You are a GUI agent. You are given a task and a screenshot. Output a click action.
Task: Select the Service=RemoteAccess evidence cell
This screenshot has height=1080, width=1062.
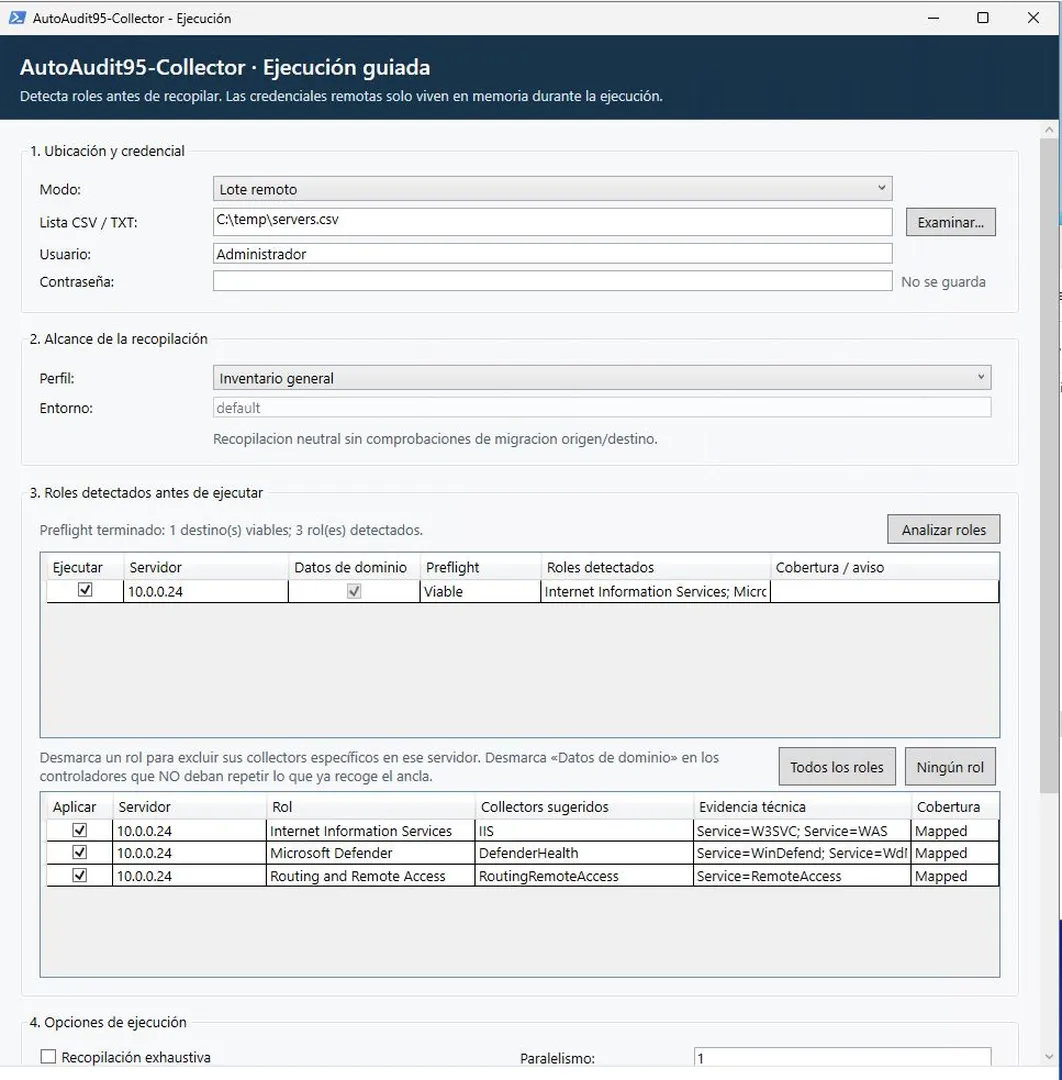tap(802, 875)
